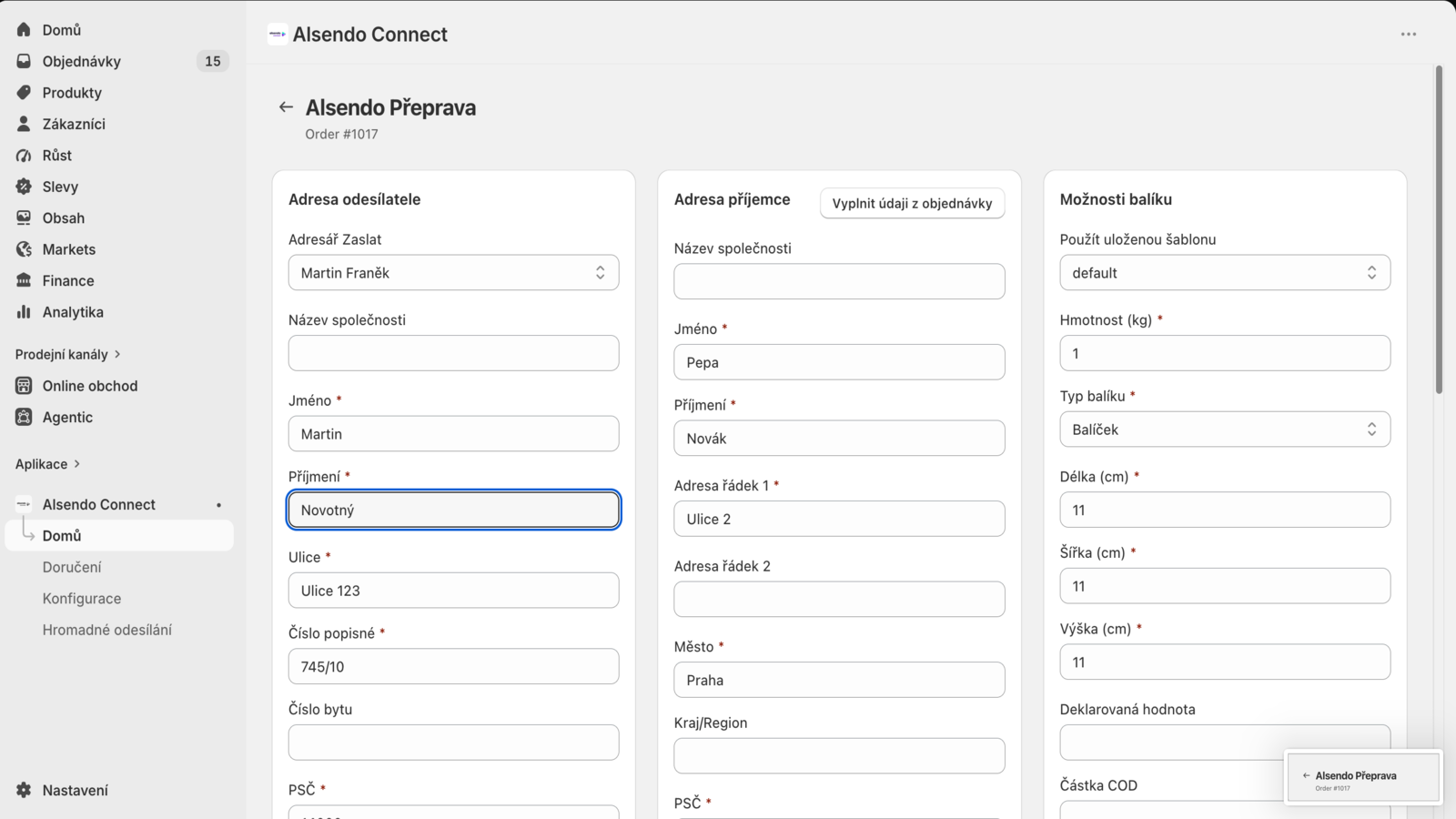This screenshot has height=819, width=1456.
Task: Click the Agentic icon in sidebar
Action: coord(24,418)
